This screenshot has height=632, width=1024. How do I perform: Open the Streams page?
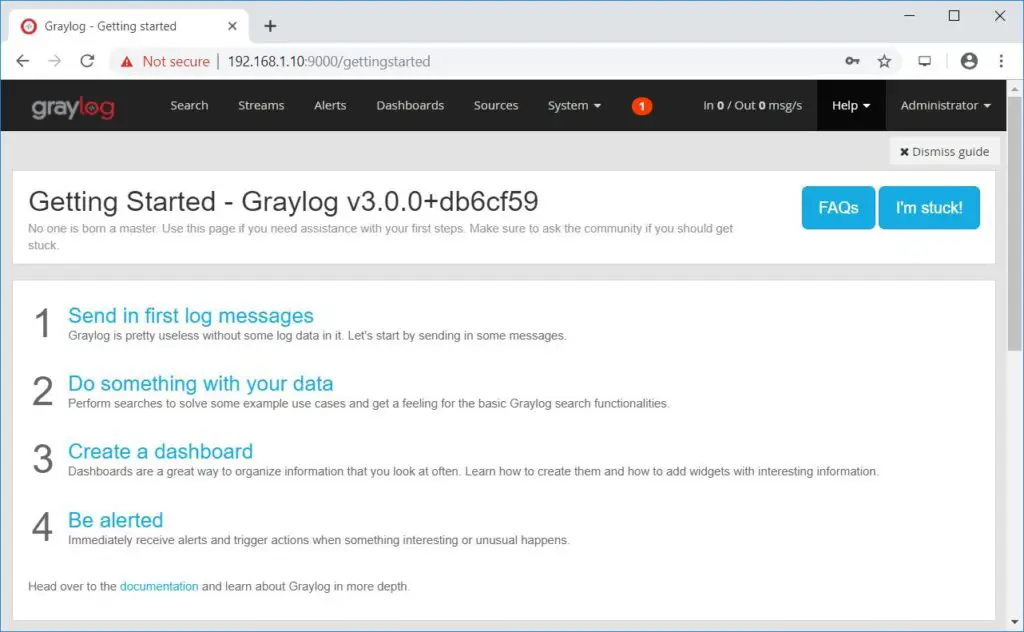[261, 106]
